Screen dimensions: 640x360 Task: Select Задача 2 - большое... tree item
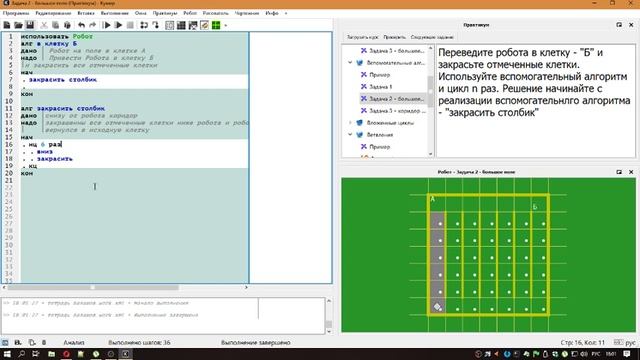click(393, 99)
